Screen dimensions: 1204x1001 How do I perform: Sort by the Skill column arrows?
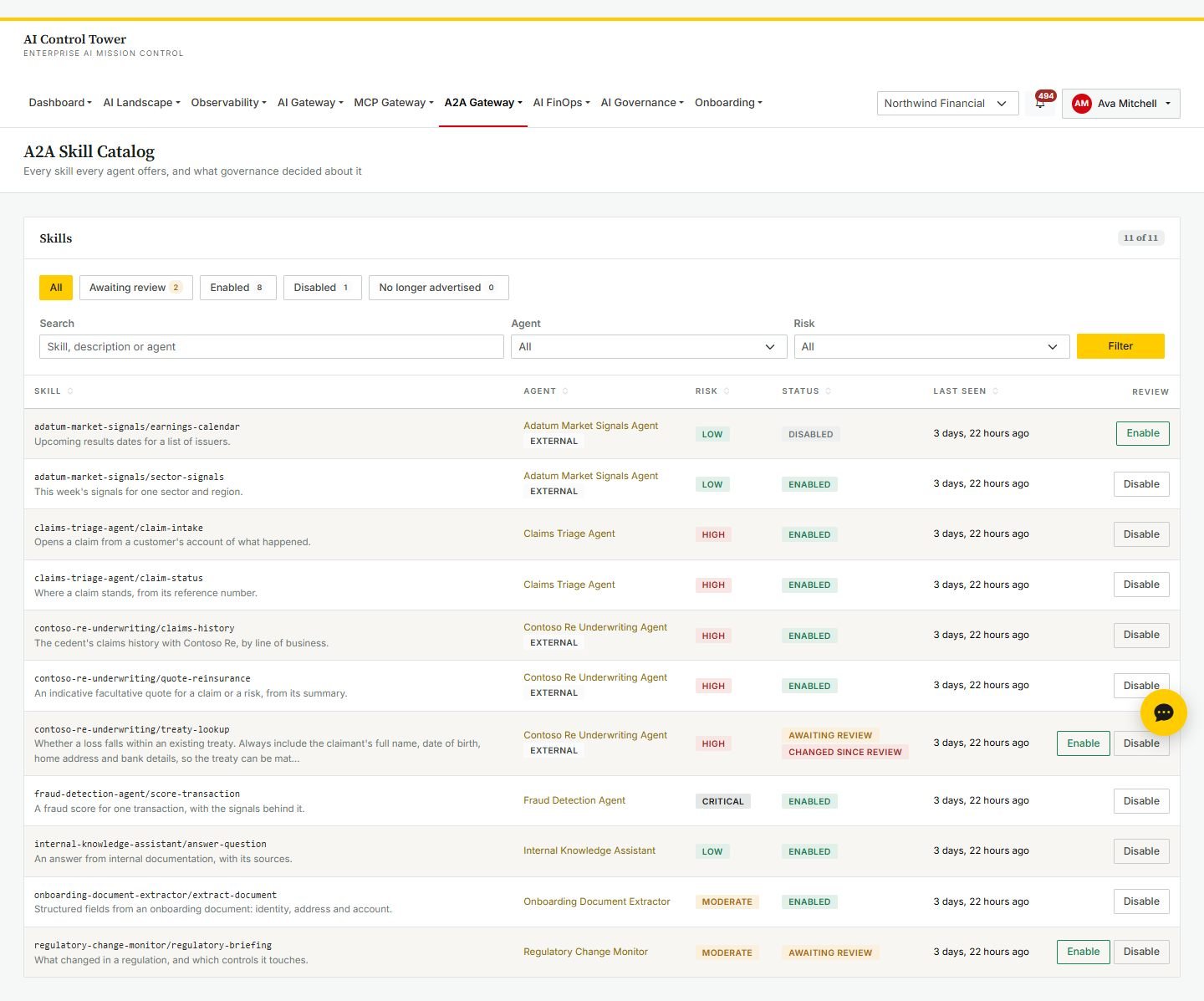point(70,391)
